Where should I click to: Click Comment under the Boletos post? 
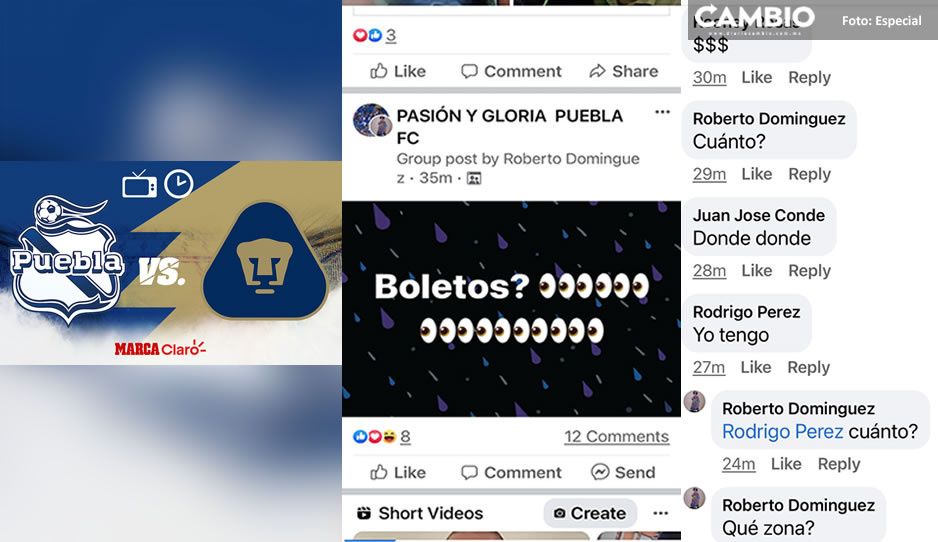[511, 473]
